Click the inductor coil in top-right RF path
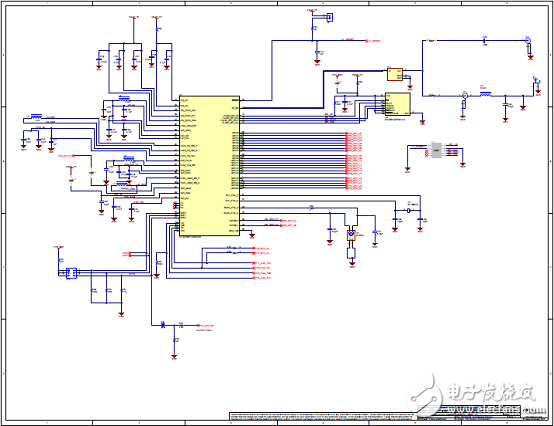Viewport: 554px width, 426px height. [485, 94]
